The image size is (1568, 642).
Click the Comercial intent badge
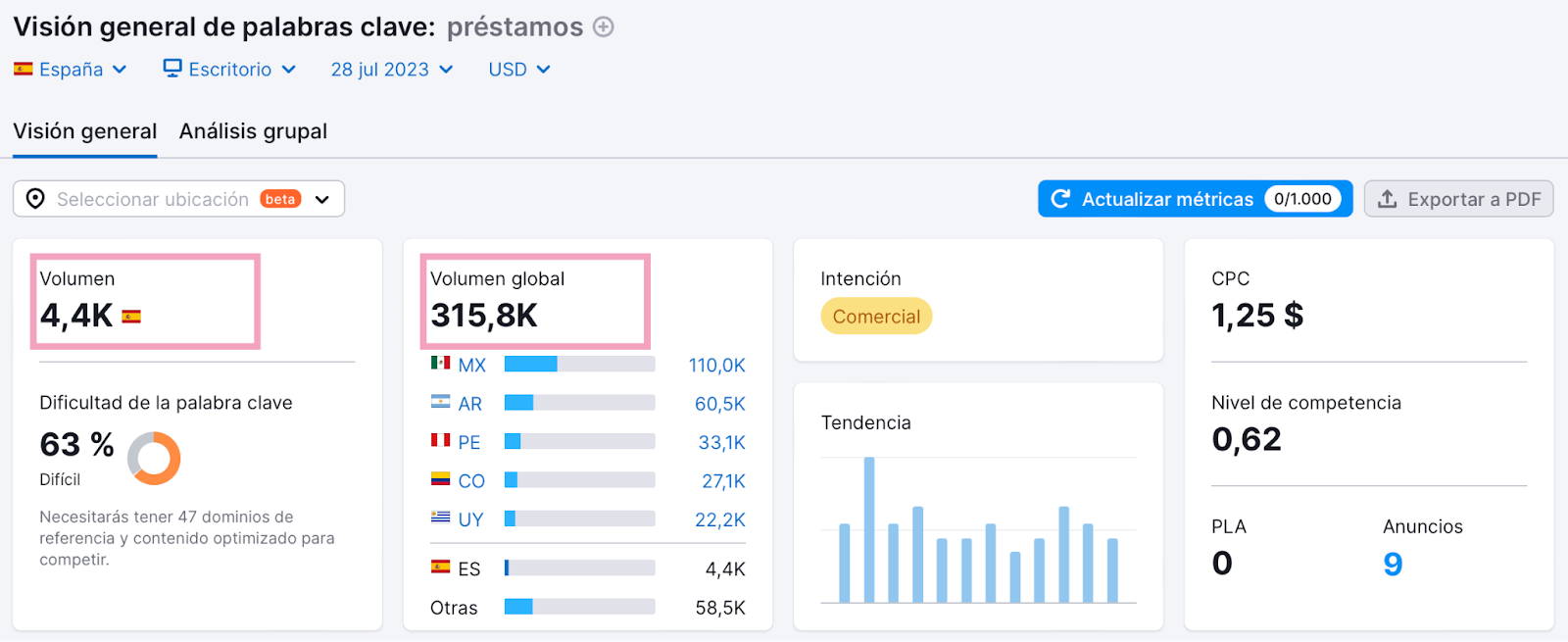click(876, 317)
